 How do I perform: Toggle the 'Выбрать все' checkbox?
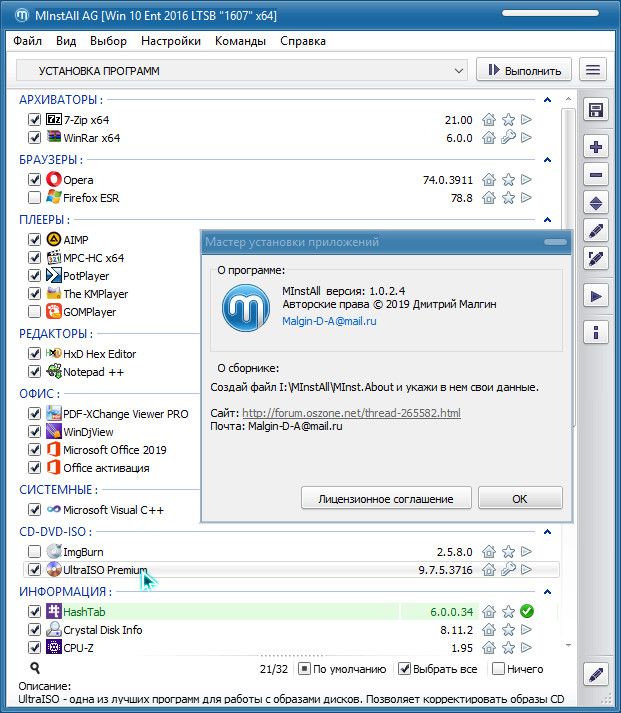404,669
